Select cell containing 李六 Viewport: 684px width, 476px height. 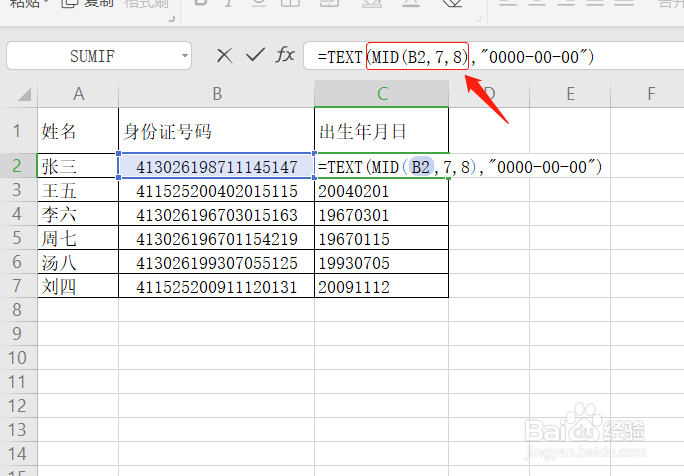(78, 214)
